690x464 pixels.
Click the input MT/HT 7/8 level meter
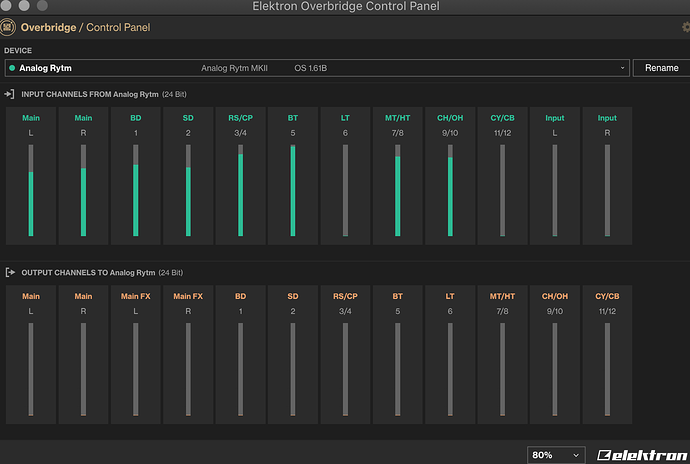tap(397, 190)
